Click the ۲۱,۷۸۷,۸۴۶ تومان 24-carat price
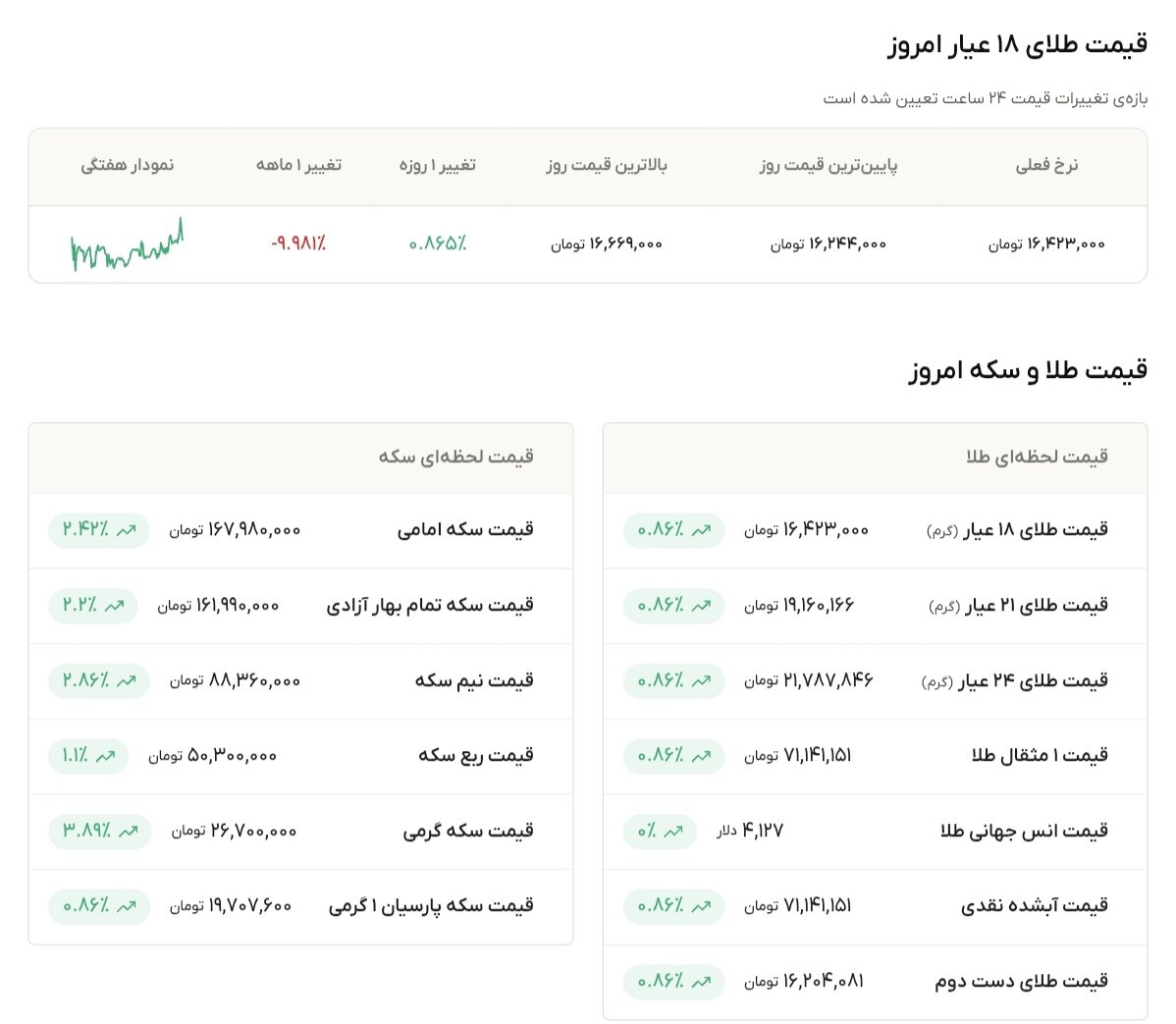Viewport: 1176px width, 1024px height. 809,681
